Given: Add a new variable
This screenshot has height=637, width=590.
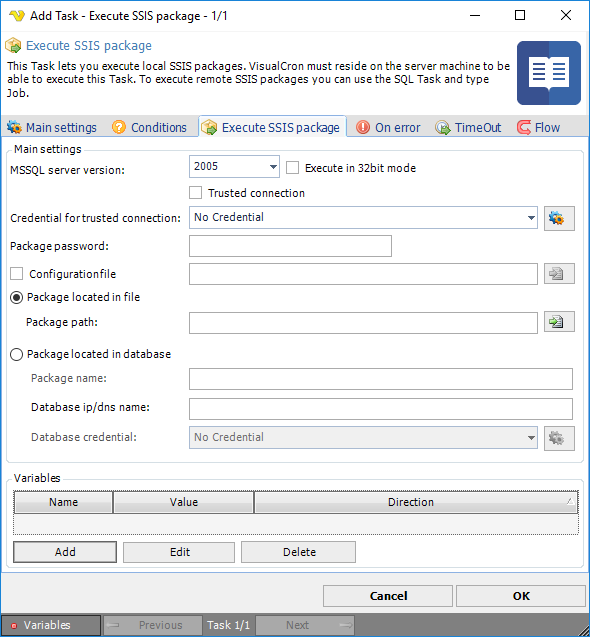Looking at the screenshot, I should point(65,552).
